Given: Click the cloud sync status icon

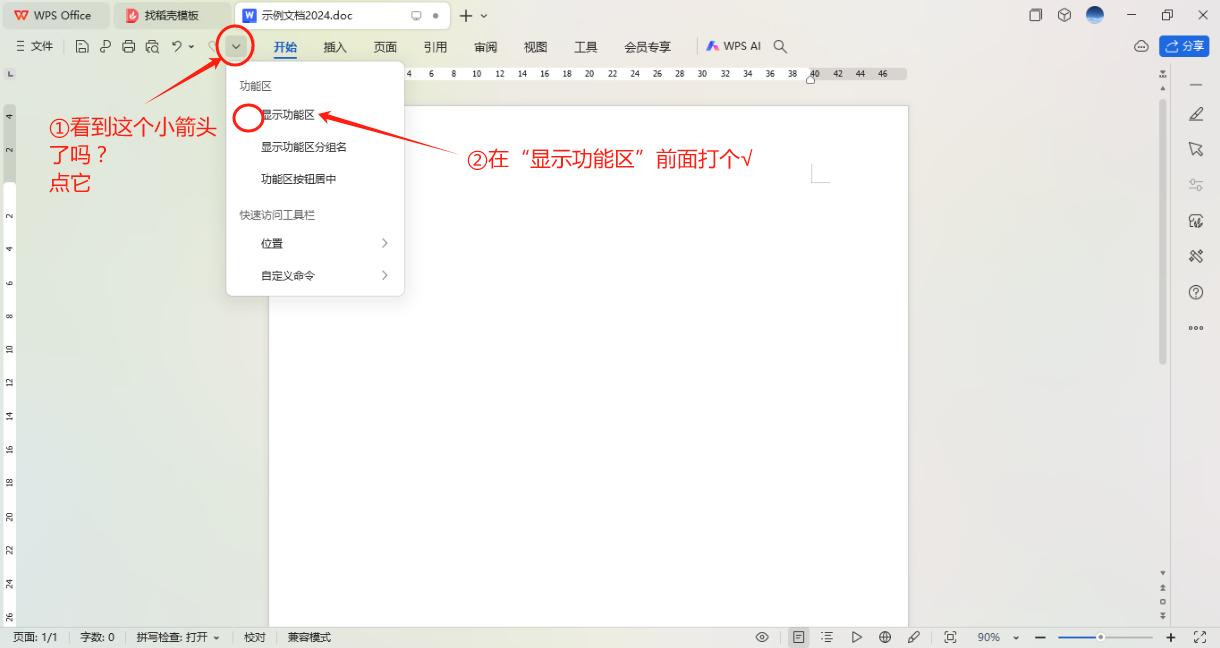Looking at the screenshot, I should pyautogui.click(x=1141, y=46).
